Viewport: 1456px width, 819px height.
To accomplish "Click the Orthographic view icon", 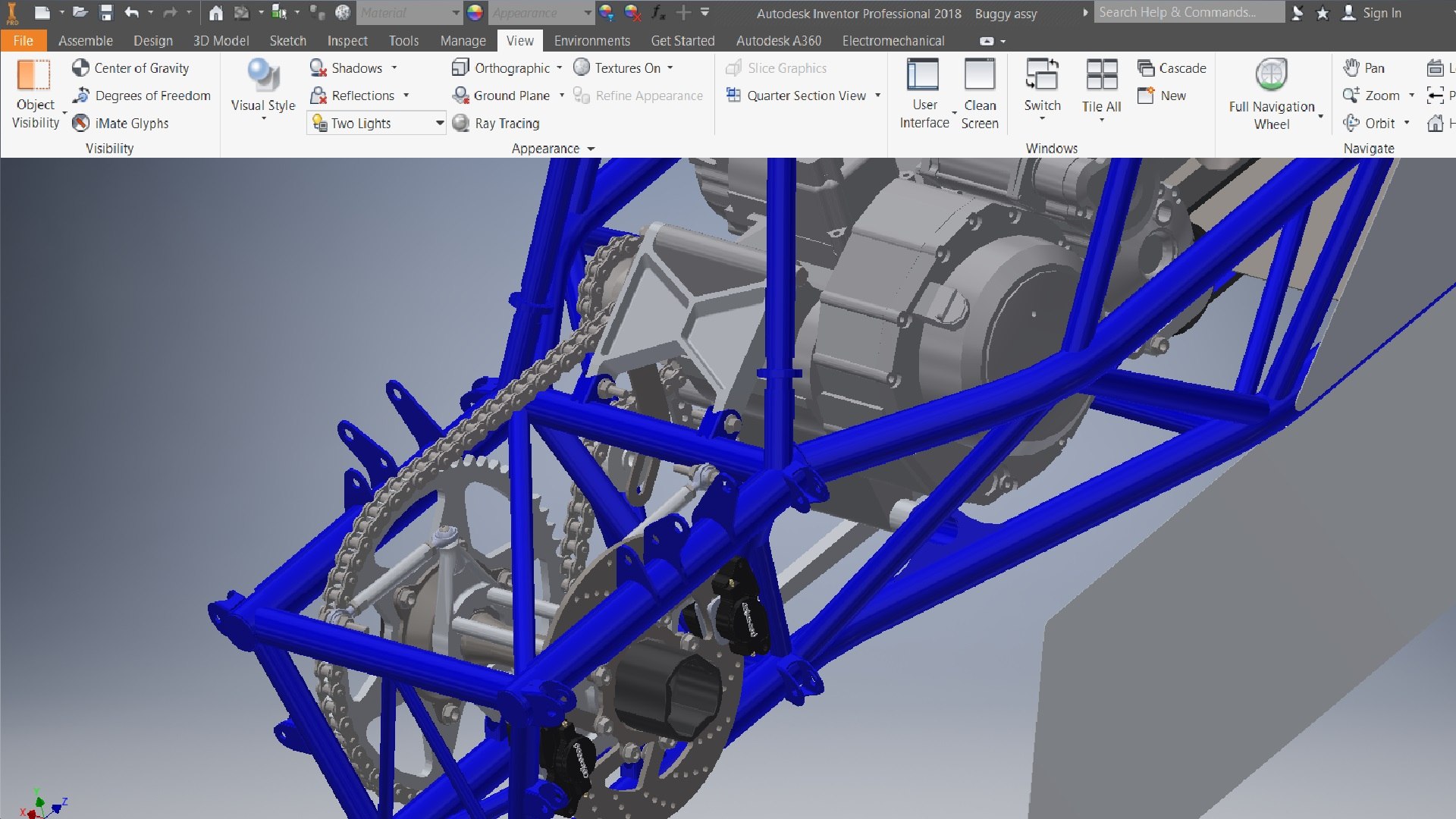I will coord(460,68).
